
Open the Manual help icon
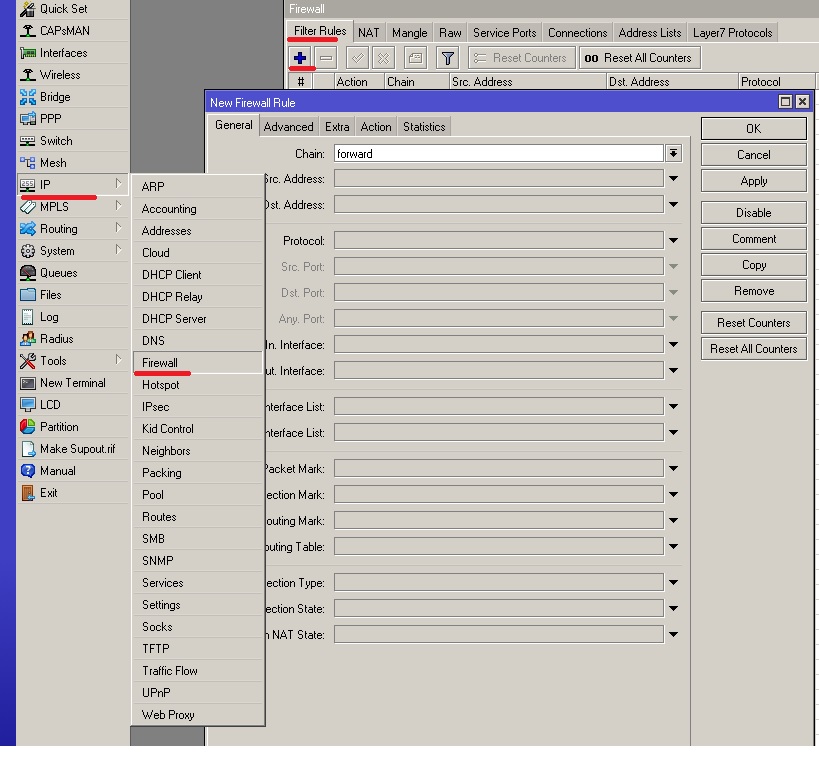[x=28, y=471]
